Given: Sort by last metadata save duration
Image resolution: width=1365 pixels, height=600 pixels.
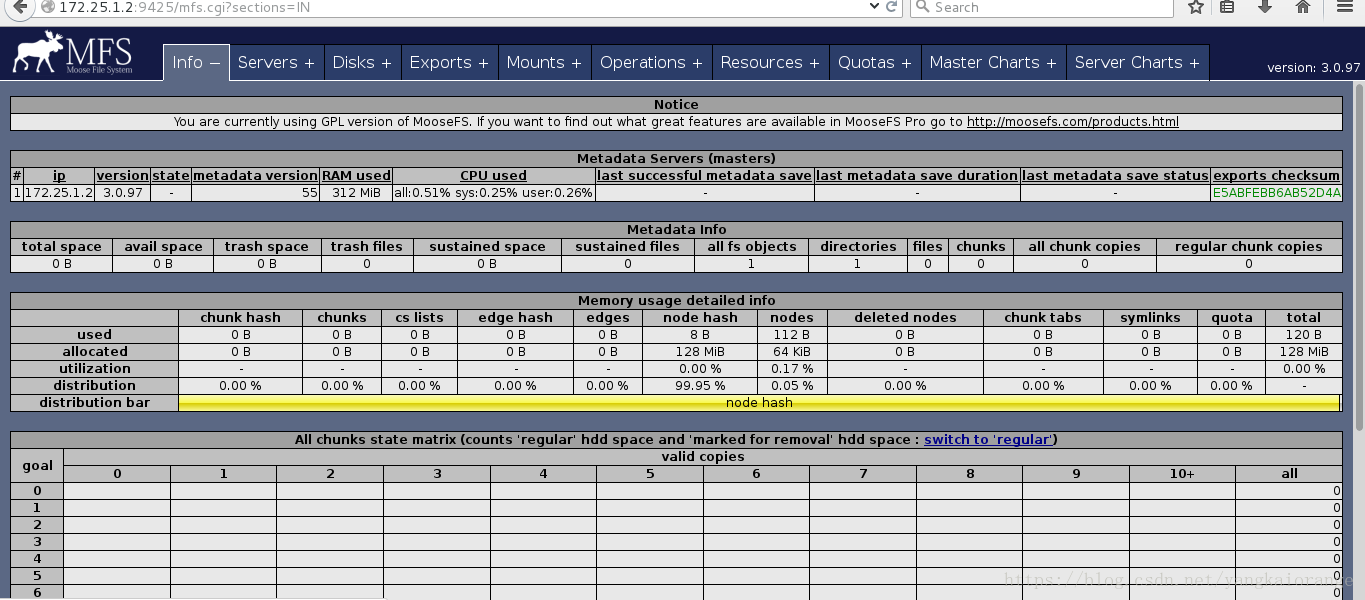Looking at the screenshot, I should (917, 175).
